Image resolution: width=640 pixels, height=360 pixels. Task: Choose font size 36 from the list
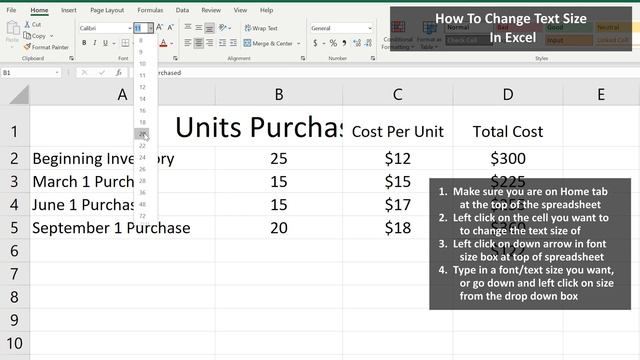click(x=142, y=192)
